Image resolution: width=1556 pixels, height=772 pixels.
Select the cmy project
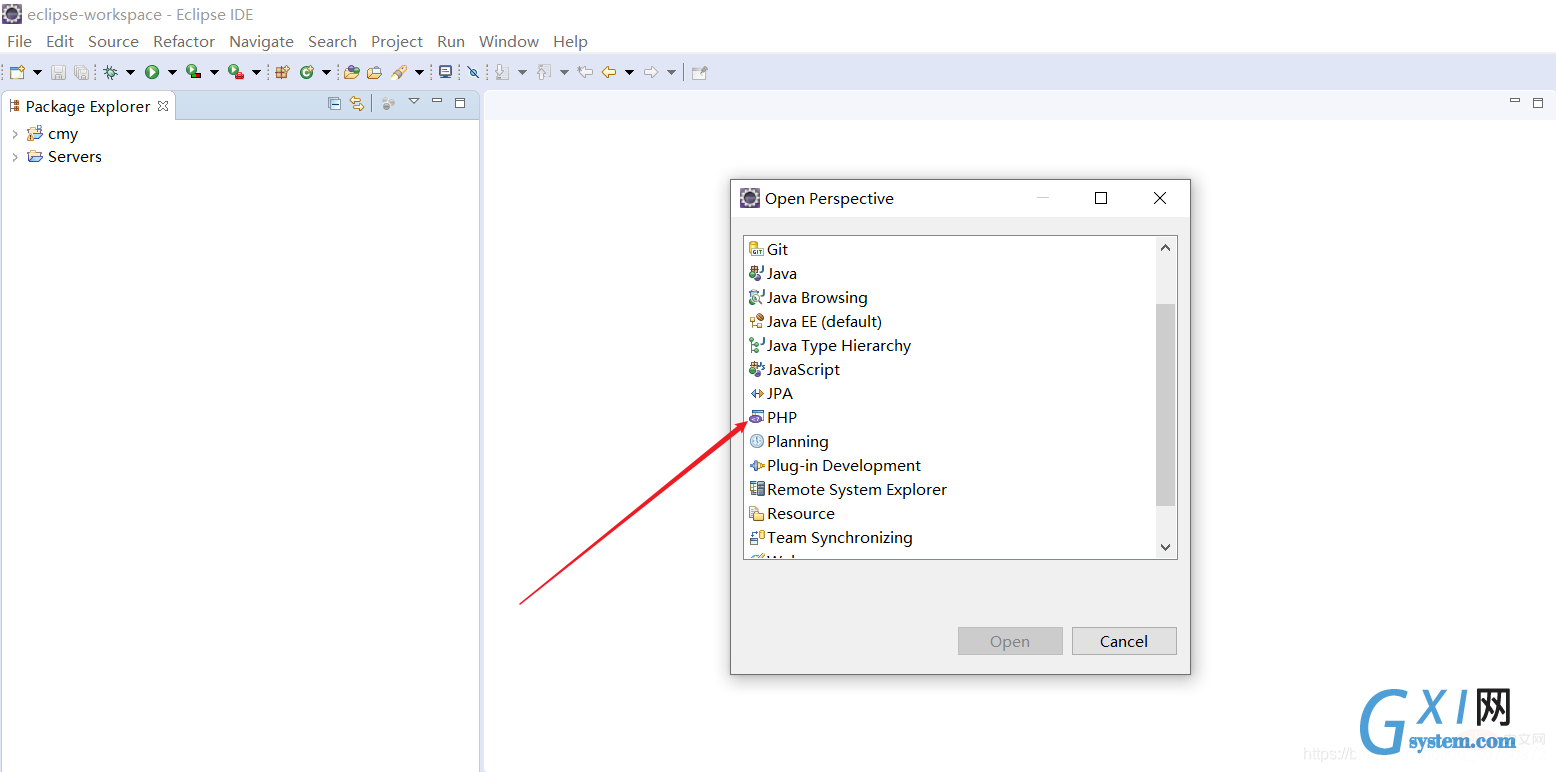tap(53, 134)
